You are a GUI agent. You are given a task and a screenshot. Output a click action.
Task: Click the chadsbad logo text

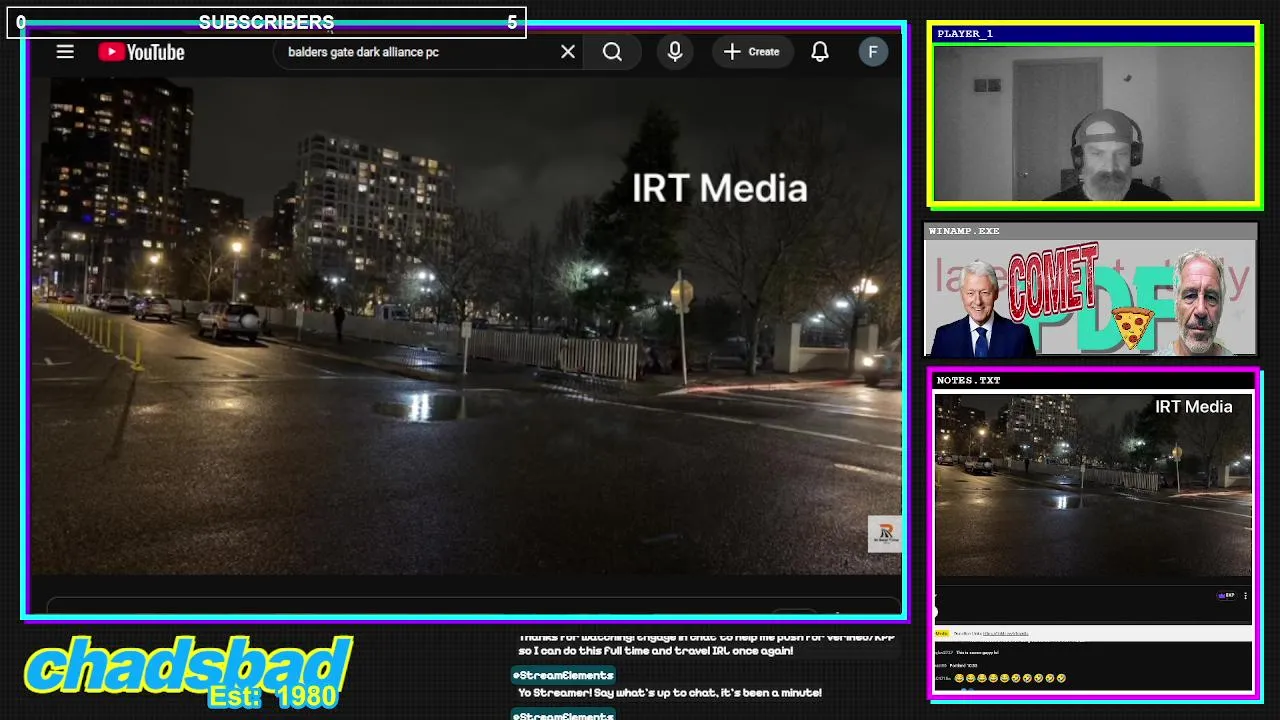click(188, 665)
